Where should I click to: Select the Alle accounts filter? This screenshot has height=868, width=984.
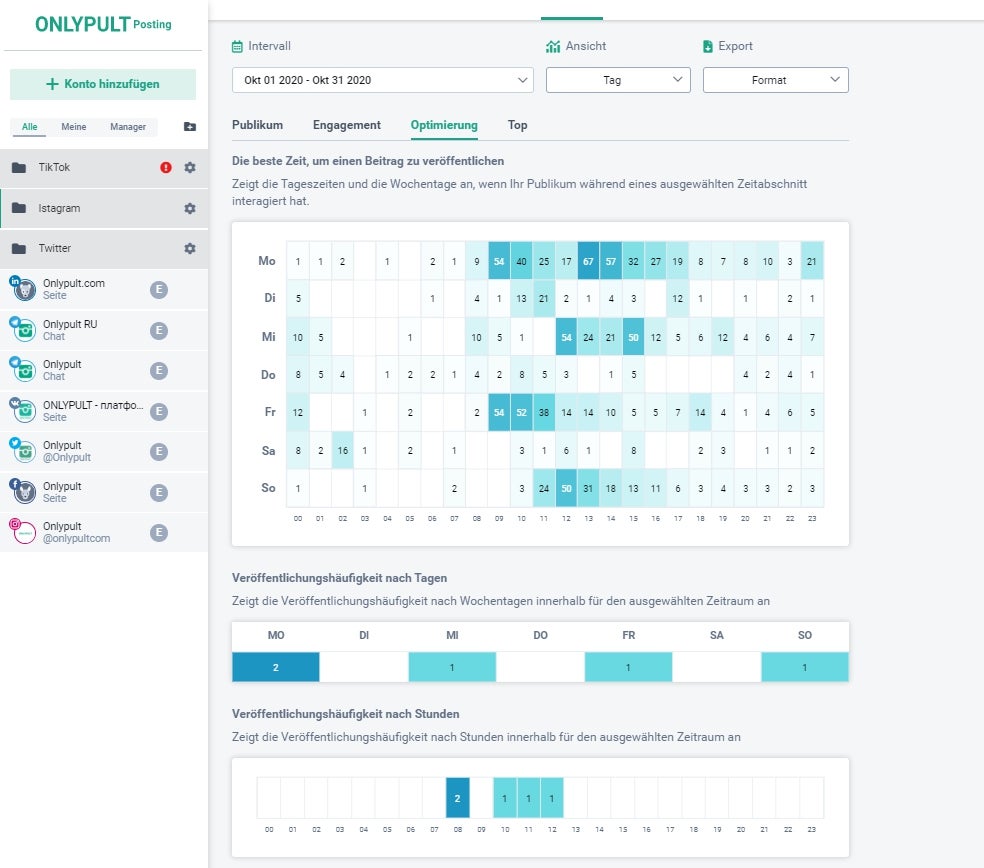click(29, 127)
